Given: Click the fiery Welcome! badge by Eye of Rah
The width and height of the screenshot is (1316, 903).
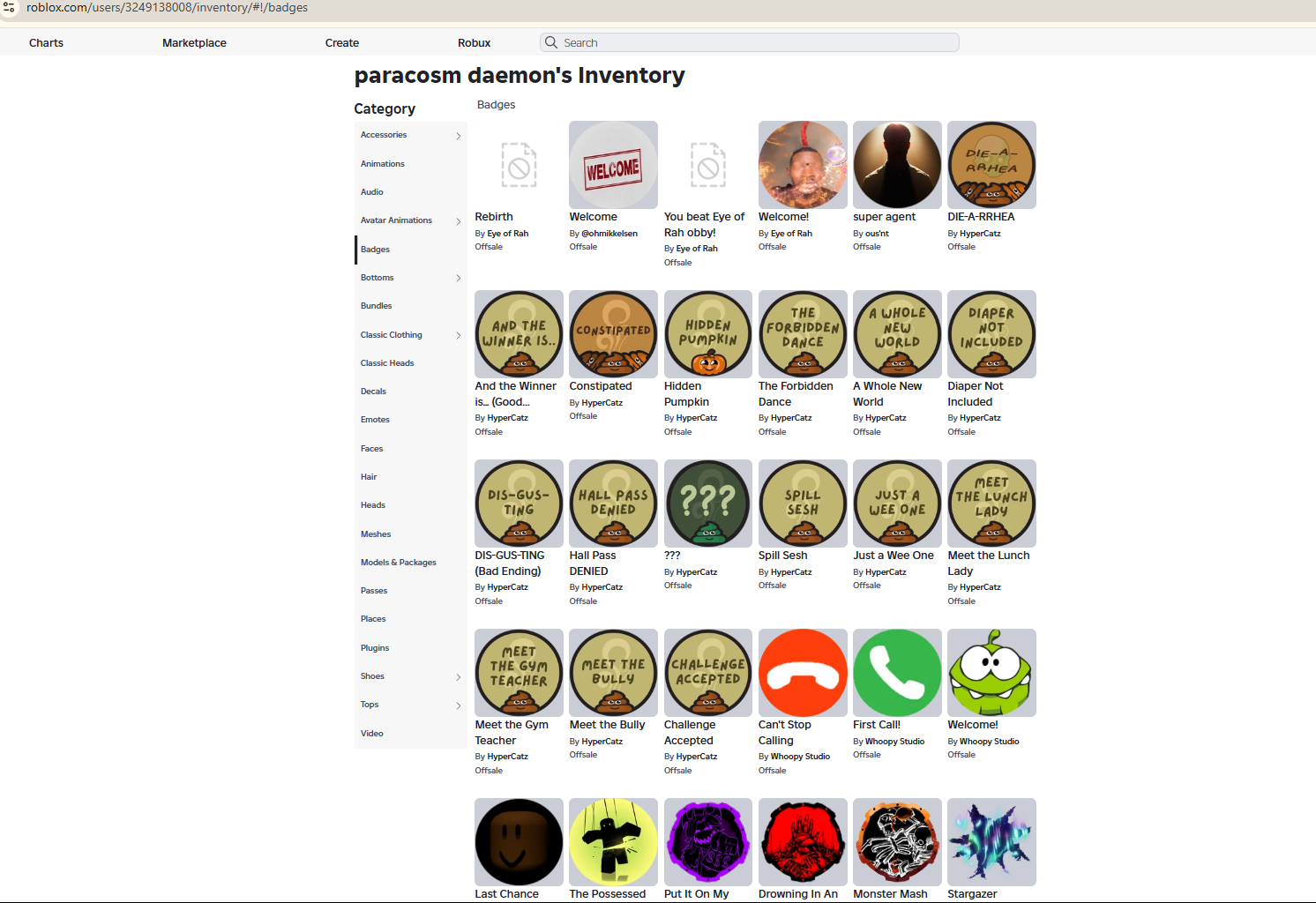Looking at the screenshot, I should [803, 165].
